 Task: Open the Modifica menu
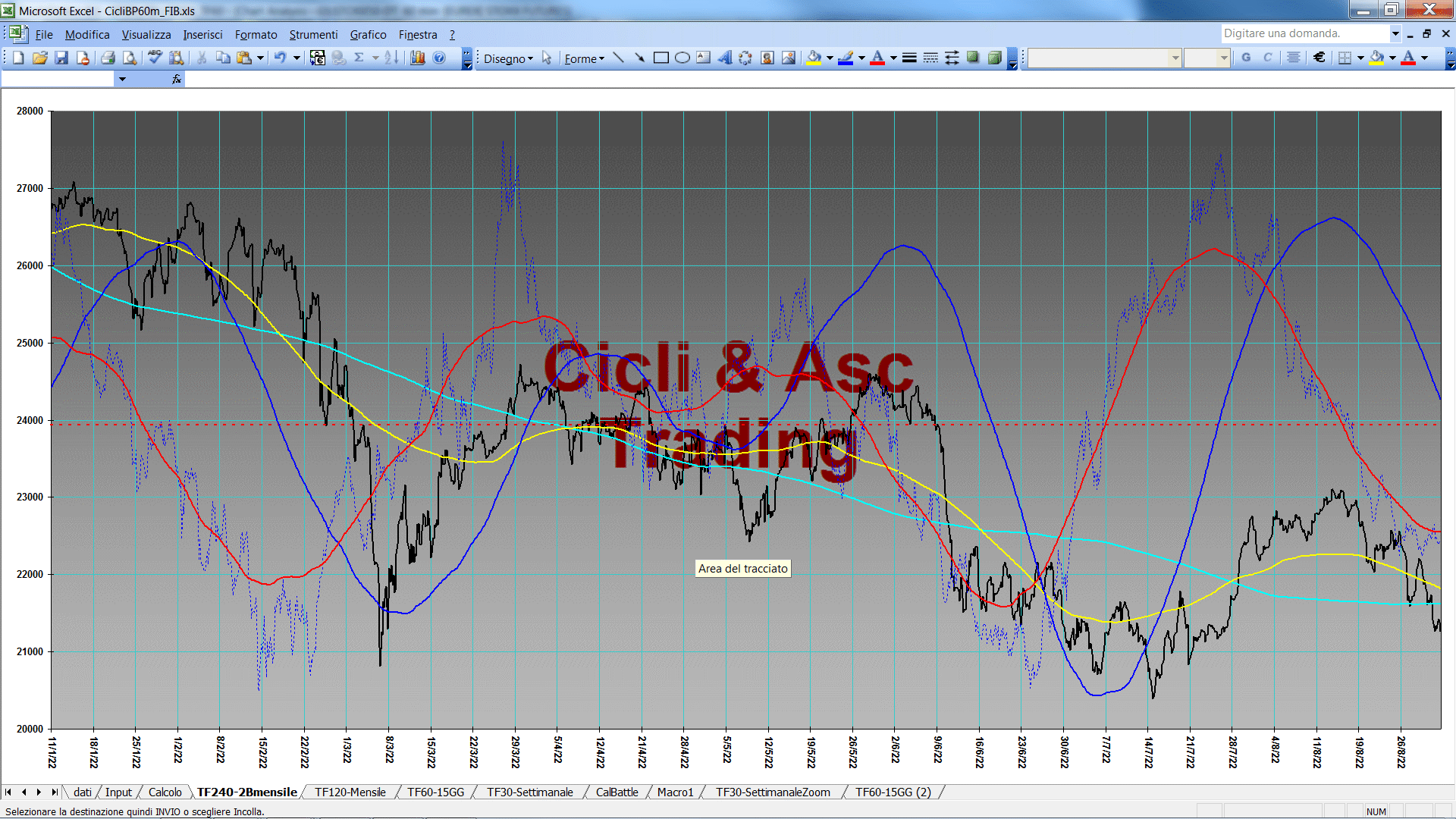pyautogui.click(x=87, y=35)
